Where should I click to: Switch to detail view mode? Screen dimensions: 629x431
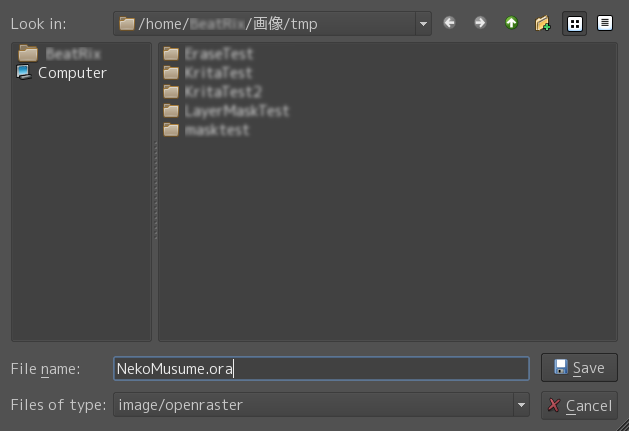pos(605,22)
